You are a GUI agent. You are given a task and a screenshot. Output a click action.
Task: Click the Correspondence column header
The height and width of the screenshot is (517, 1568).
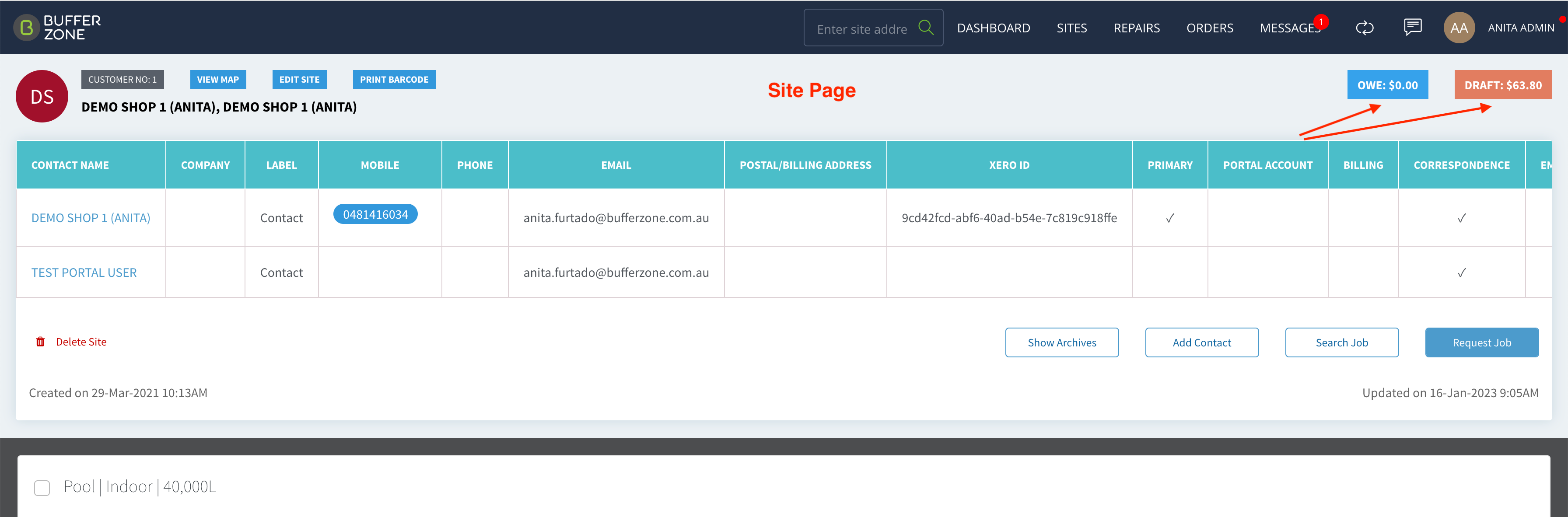1462,165
